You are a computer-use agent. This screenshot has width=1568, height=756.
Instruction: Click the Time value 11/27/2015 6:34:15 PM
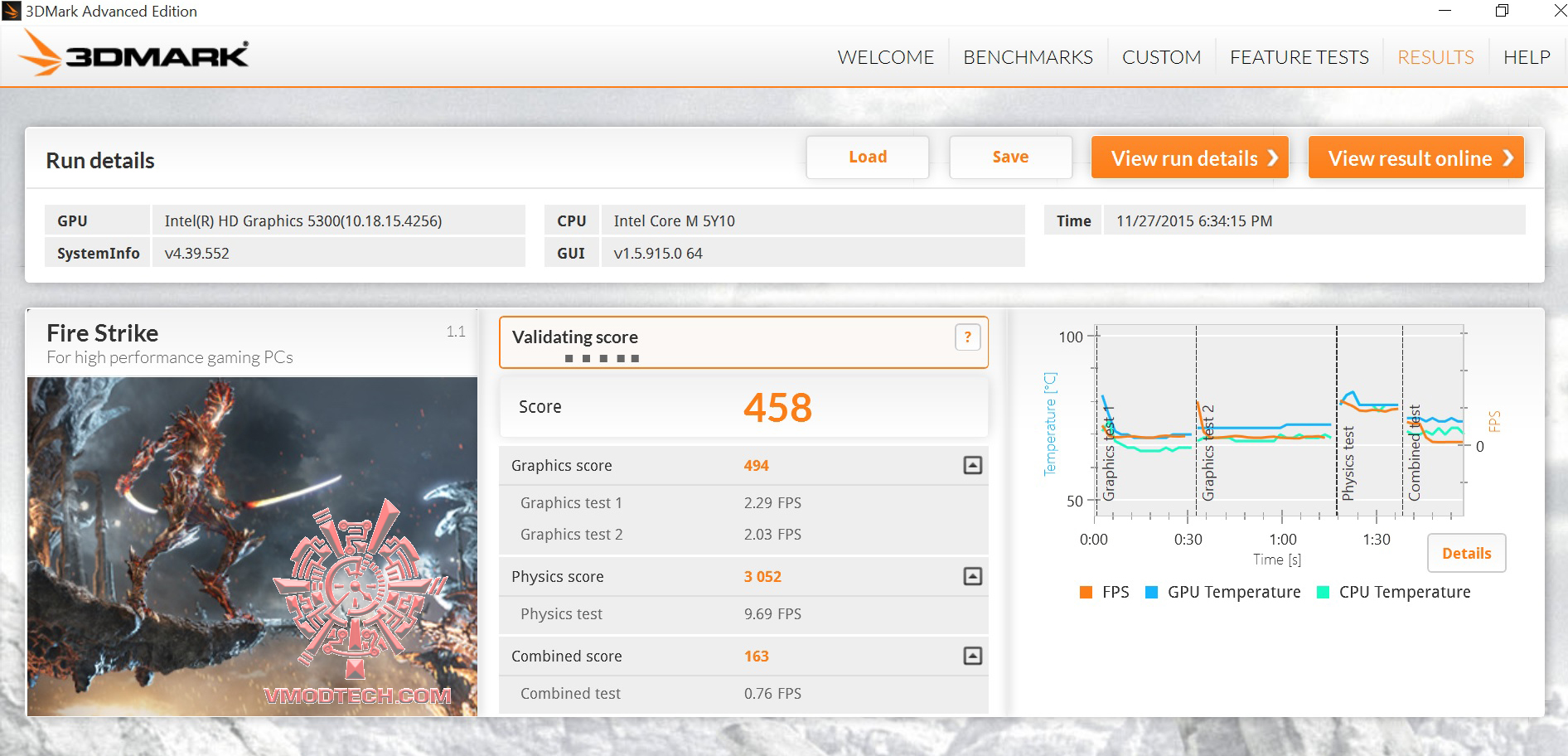point(1194,221)
